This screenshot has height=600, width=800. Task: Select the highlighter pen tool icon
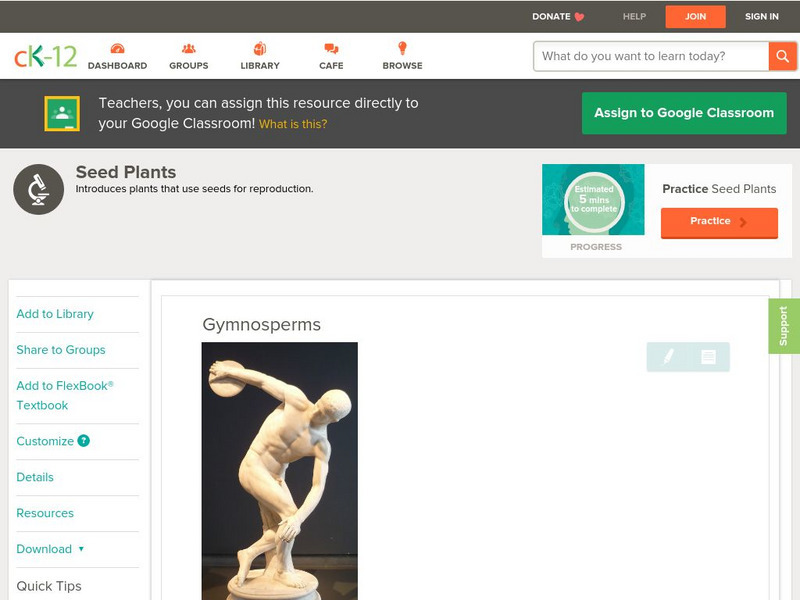668,356
